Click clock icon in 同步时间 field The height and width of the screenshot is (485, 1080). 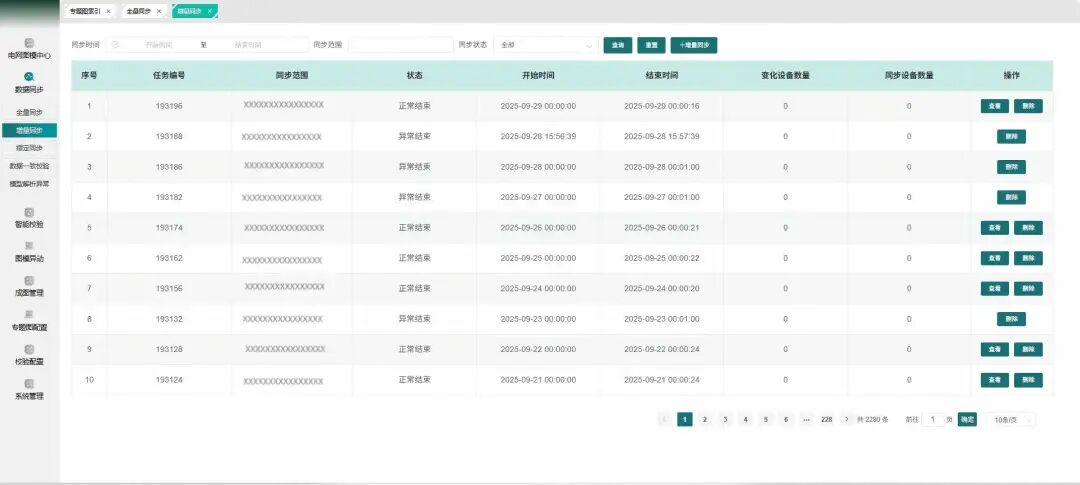[x=116, y=45]
